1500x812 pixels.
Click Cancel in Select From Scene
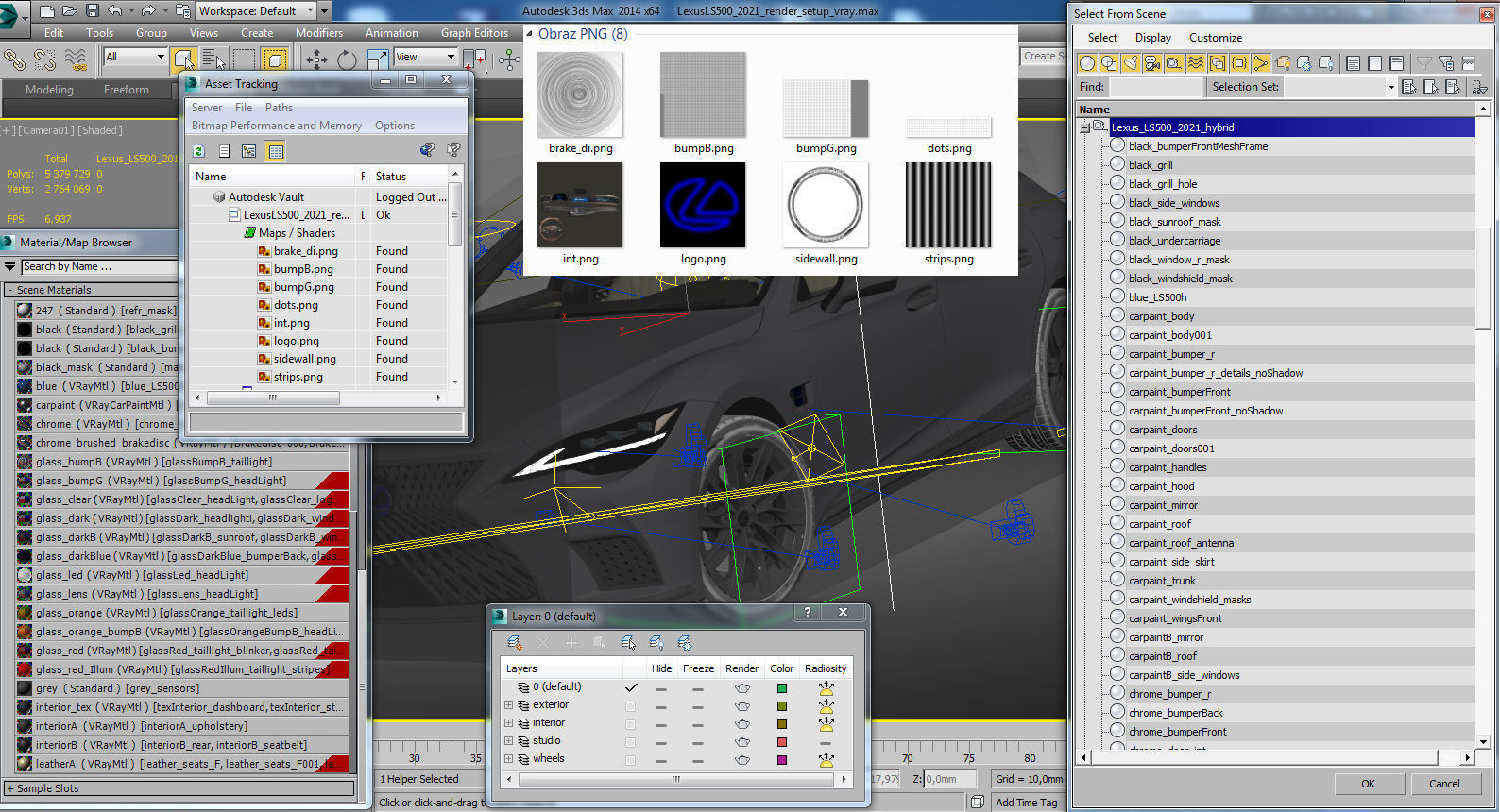pos(1444,784)
